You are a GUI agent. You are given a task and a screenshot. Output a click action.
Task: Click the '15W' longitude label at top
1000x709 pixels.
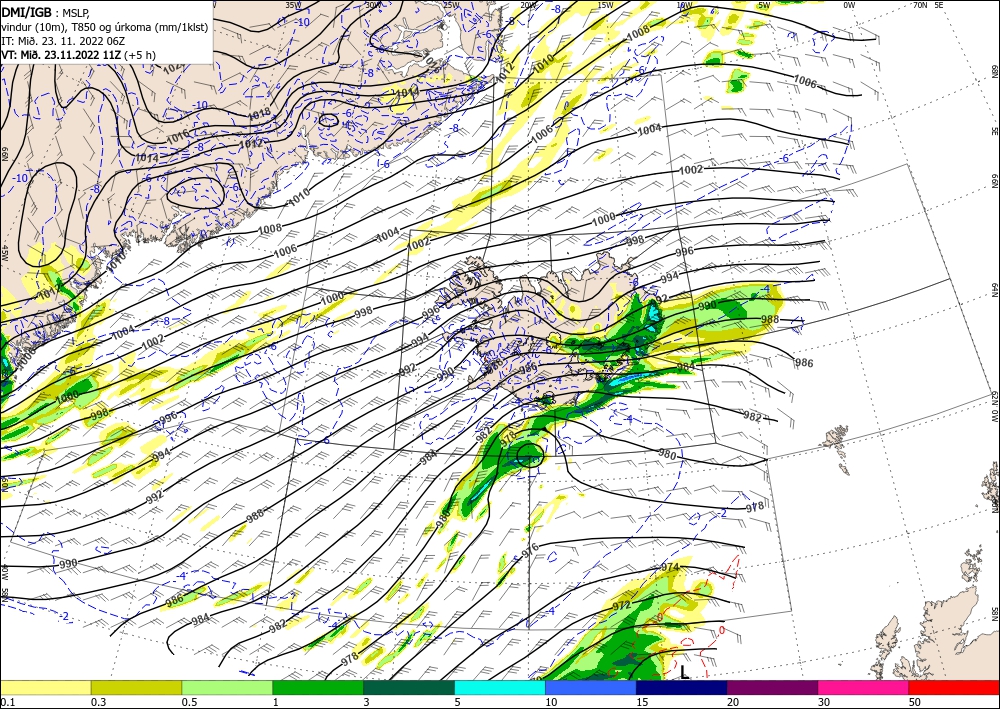[605, 5]
